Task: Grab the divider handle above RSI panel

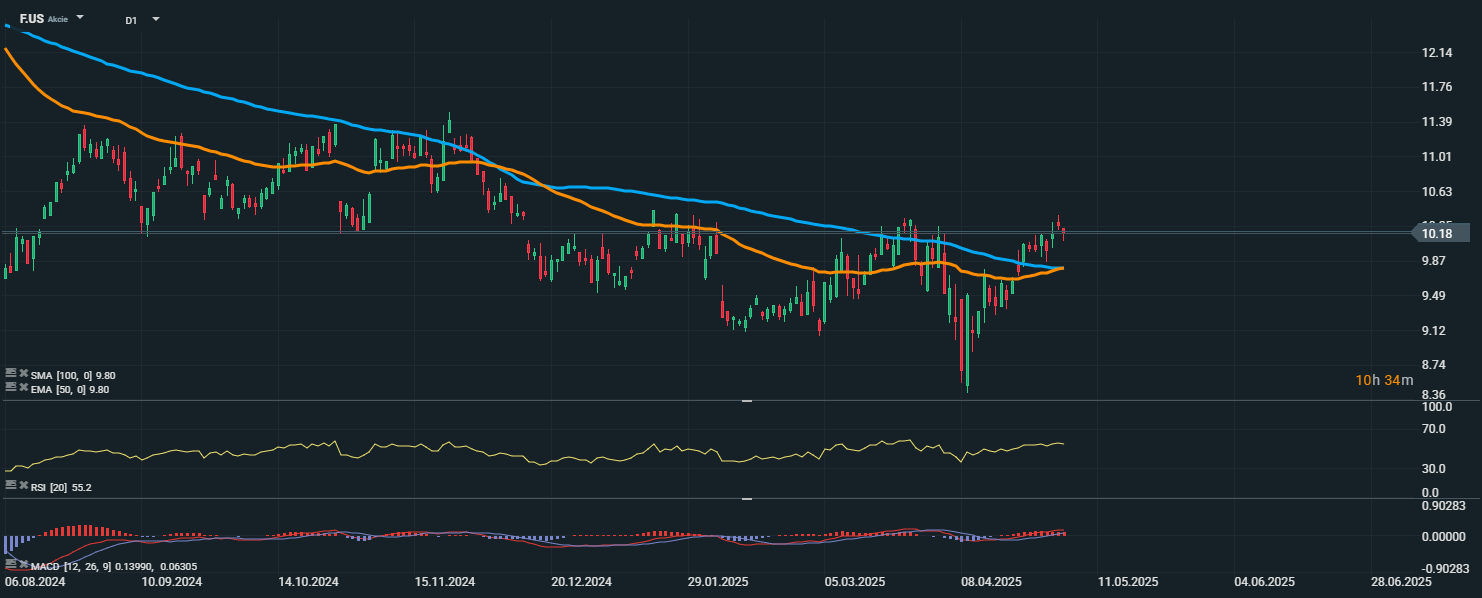Action: pos(747,401)
